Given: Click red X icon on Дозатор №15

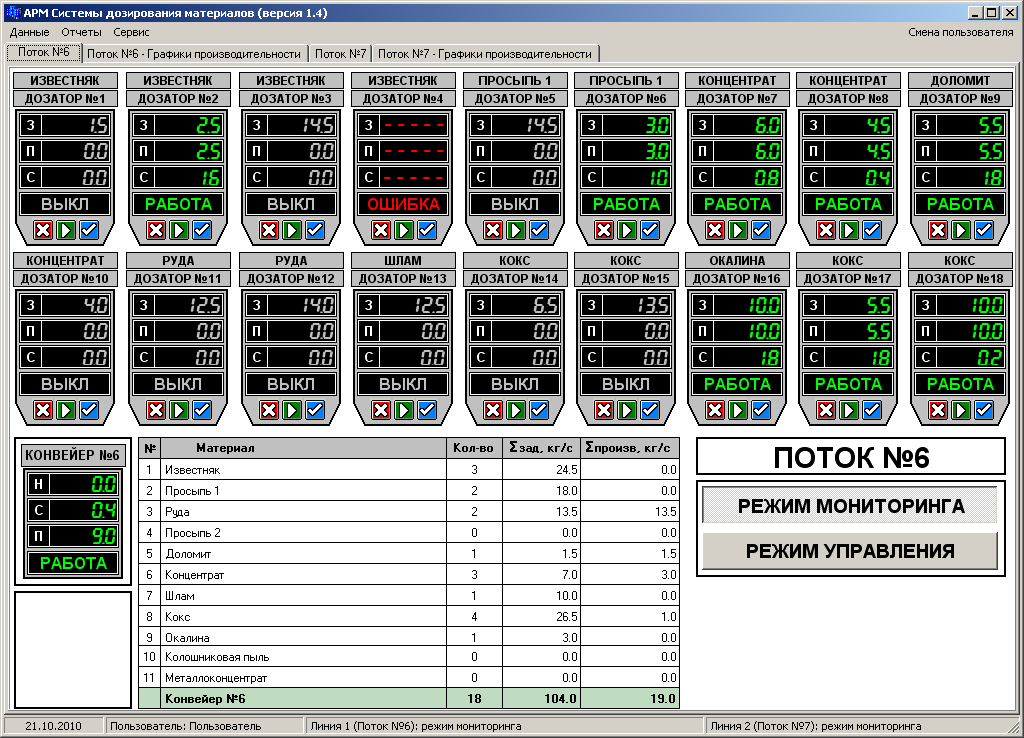Looking at the screenshot, I should click(x=603, y=410).
